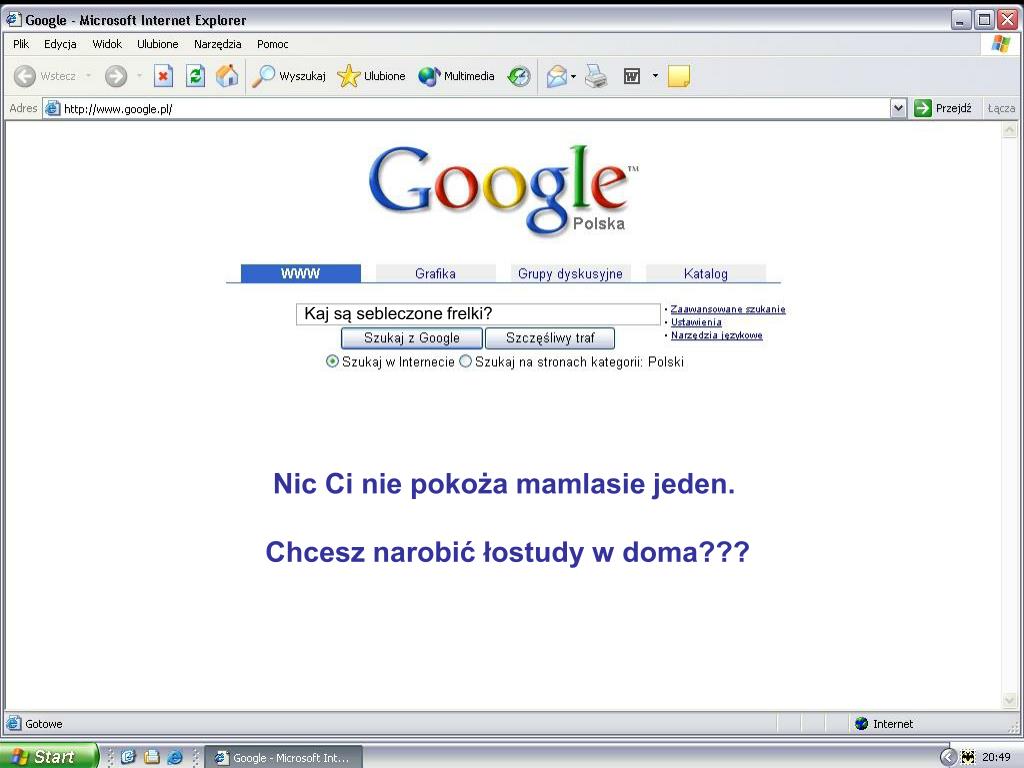
Task: Open the address bar dropdown list
Action: coord(898,108)
